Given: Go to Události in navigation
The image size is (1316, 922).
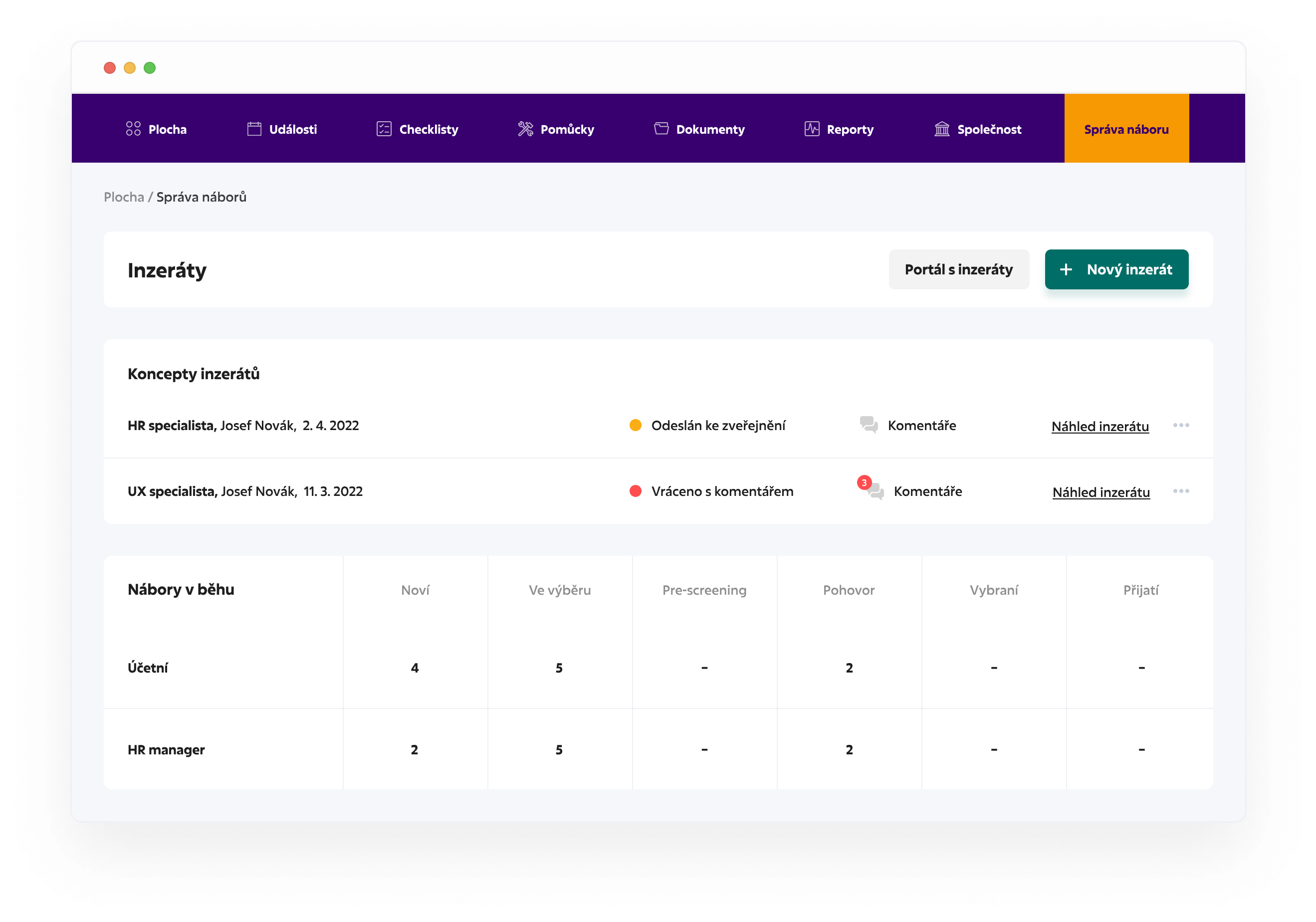Looking at the screenshot, I should (x=282, y=129).
